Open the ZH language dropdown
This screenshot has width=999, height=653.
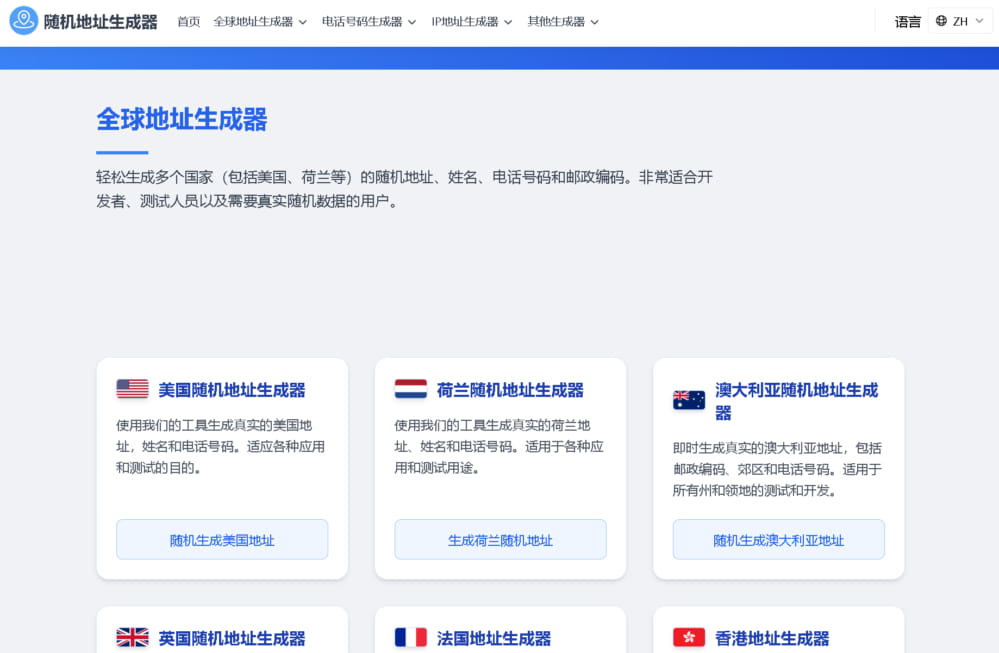point(959,21)
